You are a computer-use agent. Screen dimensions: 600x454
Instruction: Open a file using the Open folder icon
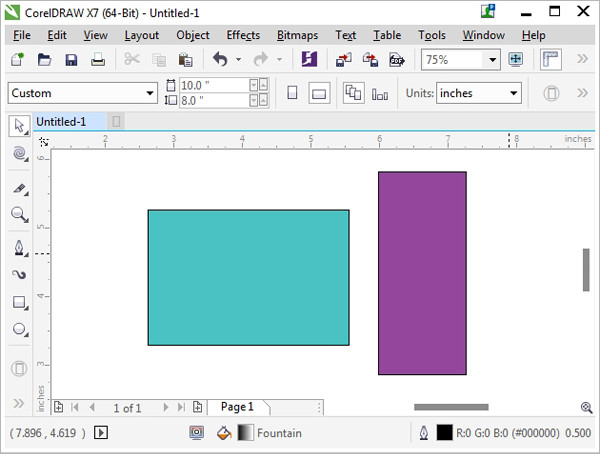(44, 60)
